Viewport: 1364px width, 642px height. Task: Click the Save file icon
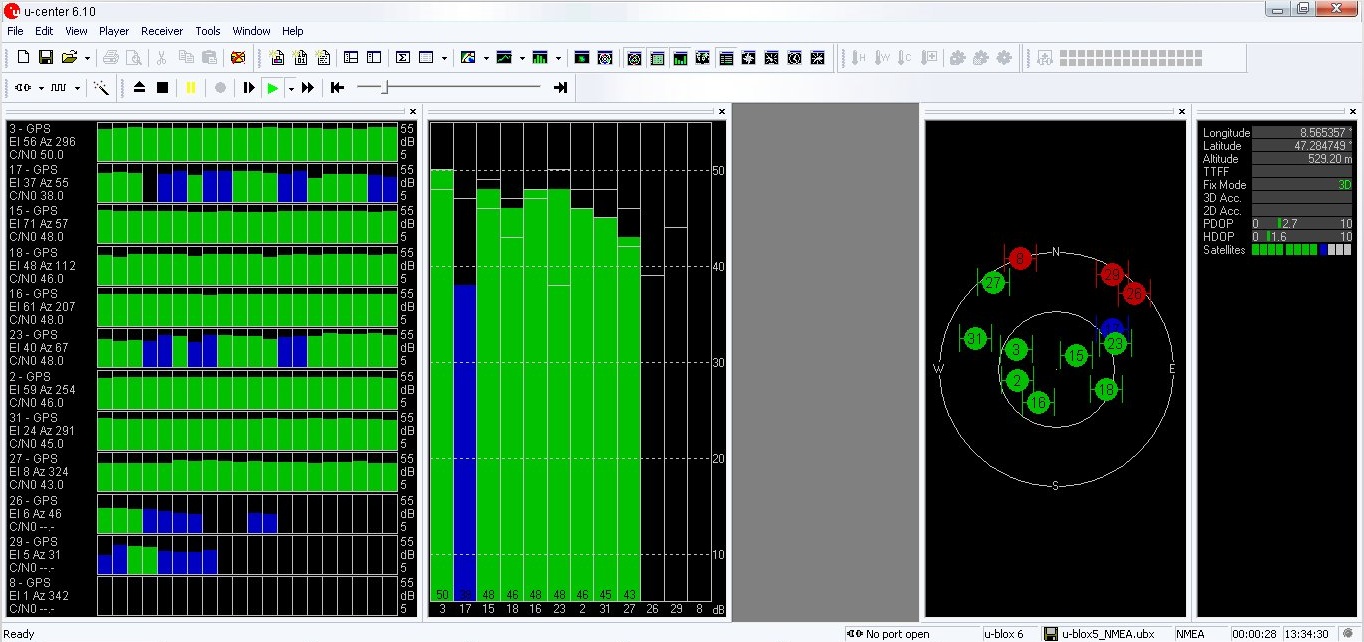tap(45, 58)
